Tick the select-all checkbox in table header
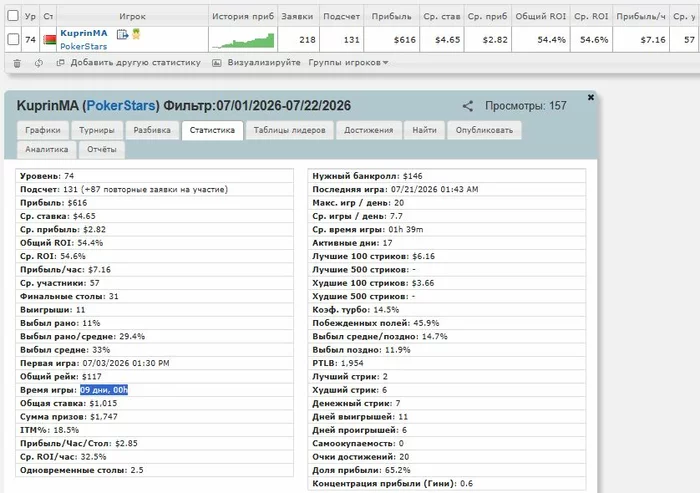Image resolution: width=700 pixels, height=493 pixels. pyautogui.click(x=13, y=16)
